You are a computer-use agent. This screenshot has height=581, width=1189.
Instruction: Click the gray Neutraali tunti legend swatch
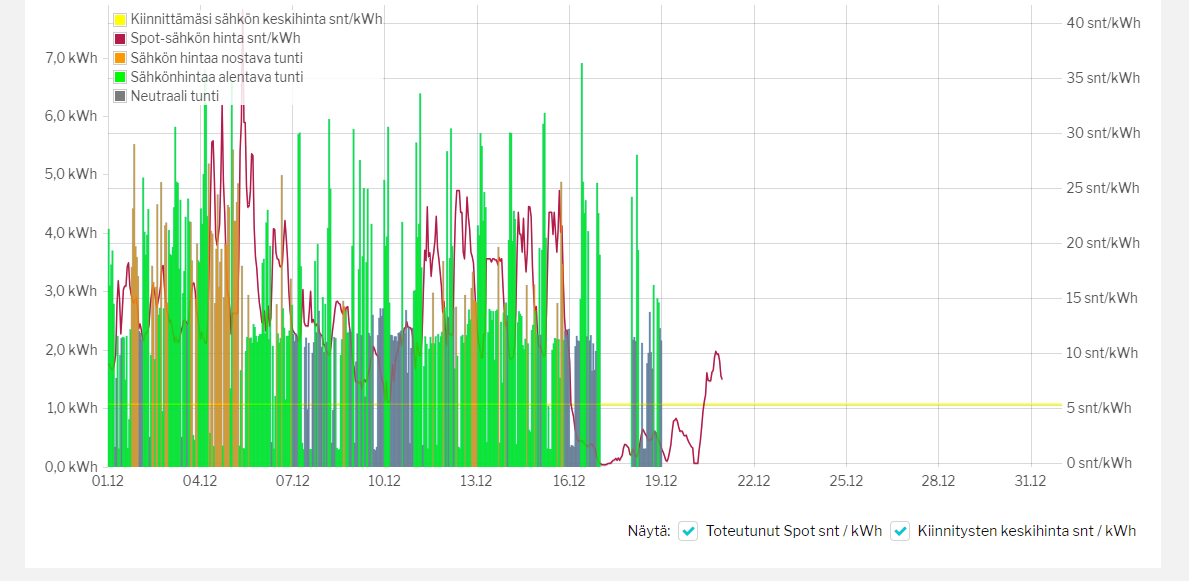[x=120, y=96]
